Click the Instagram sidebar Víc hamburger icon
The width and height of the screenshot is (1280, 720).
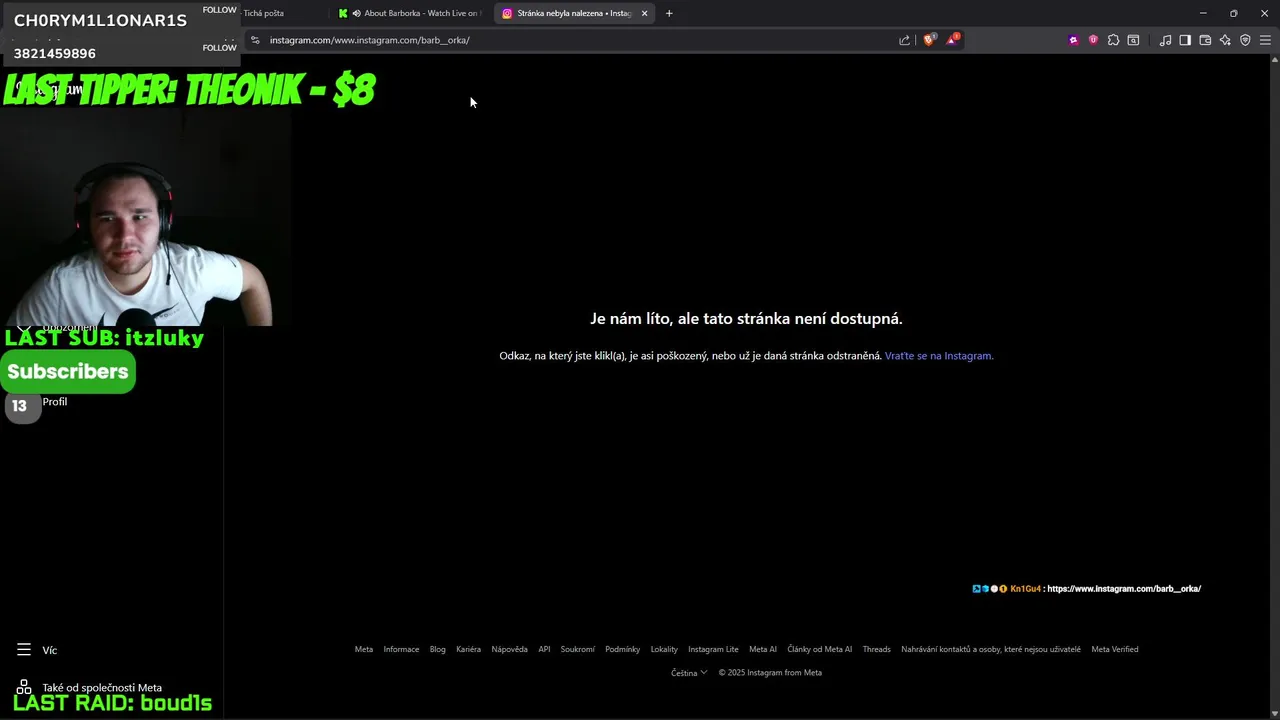tap(24, 650)
